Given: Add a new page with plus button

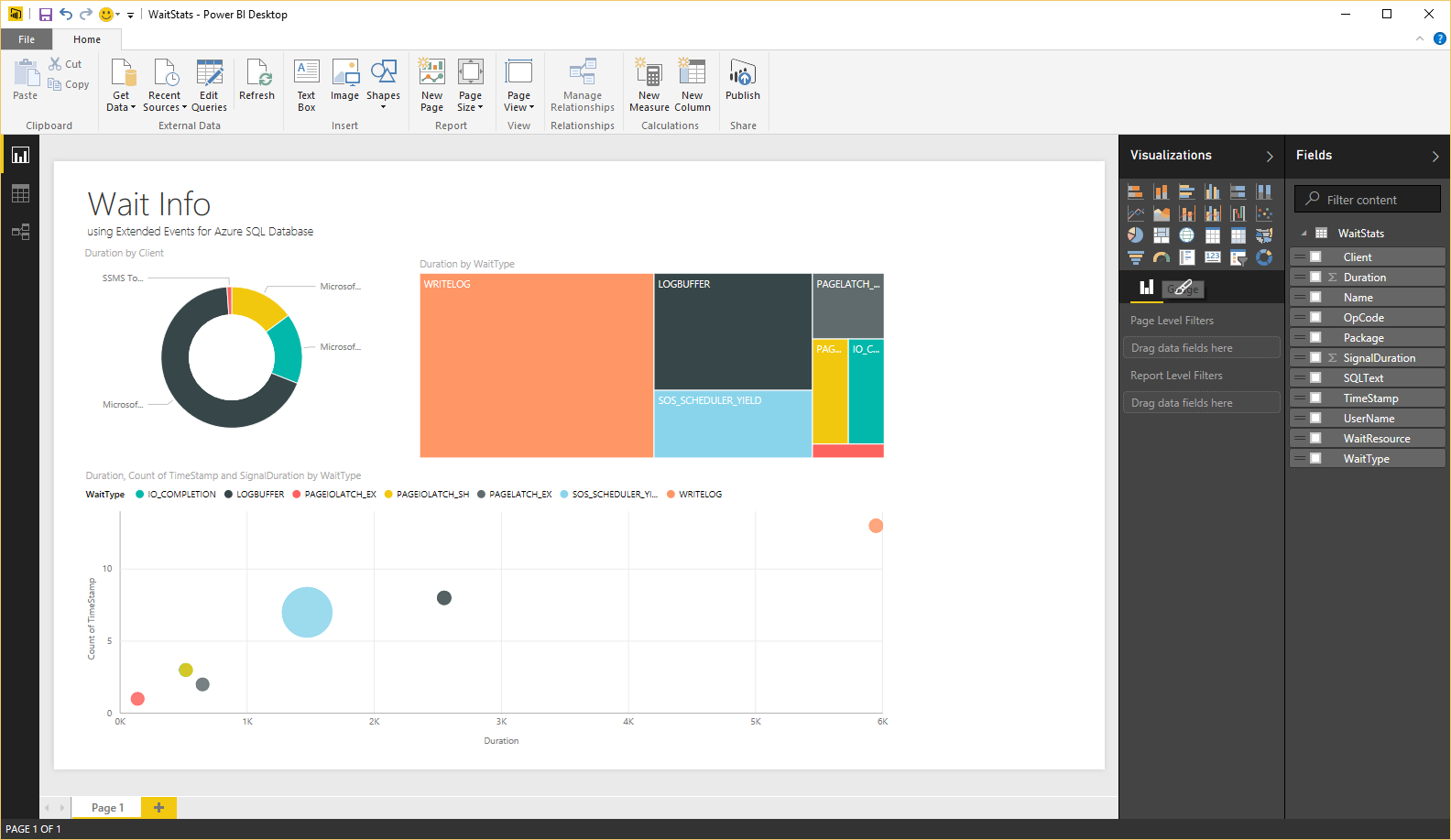Looking at the screenshot, I should [x=158, y=808].
